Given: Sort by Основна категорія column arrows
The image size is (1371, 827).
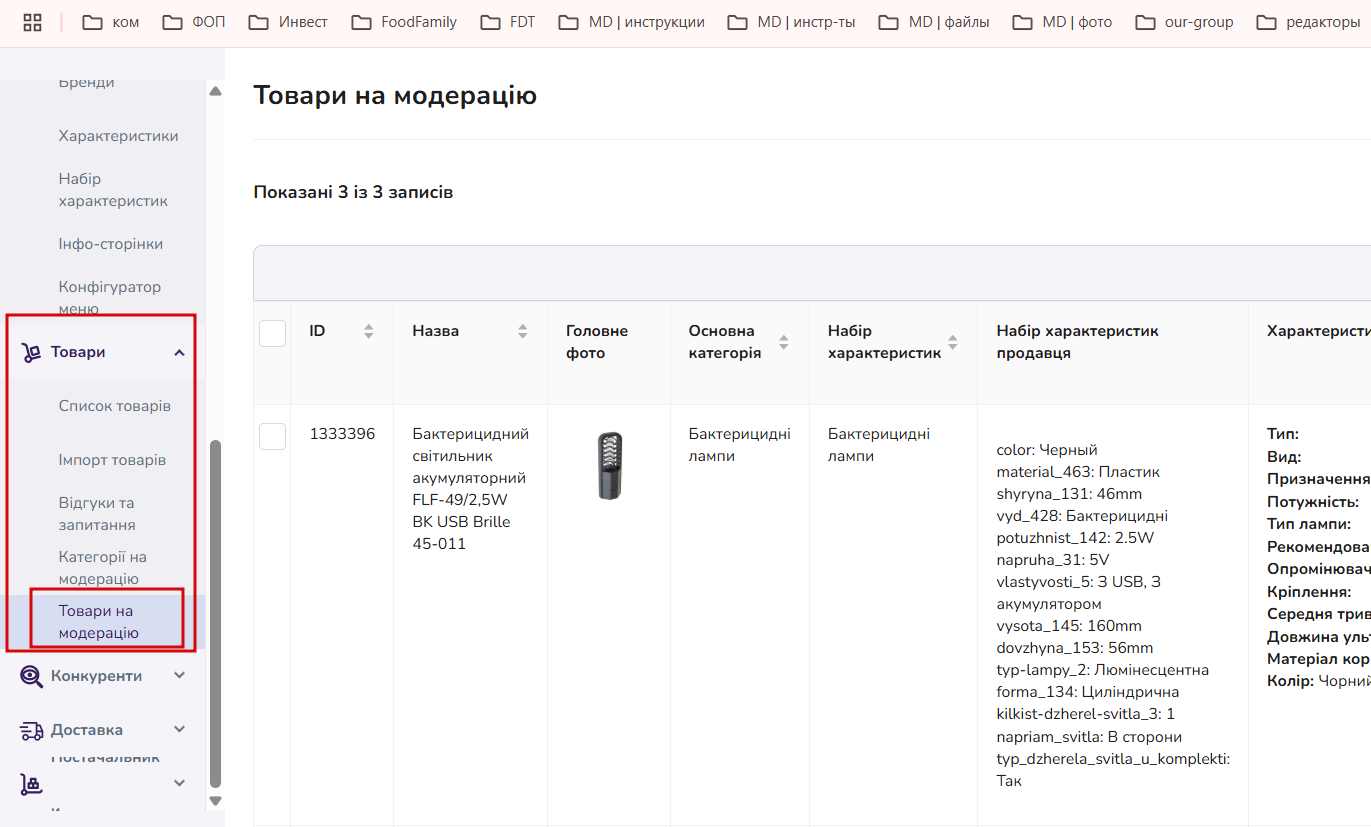Looking at the screenshot, I should (x=784, y=342).
